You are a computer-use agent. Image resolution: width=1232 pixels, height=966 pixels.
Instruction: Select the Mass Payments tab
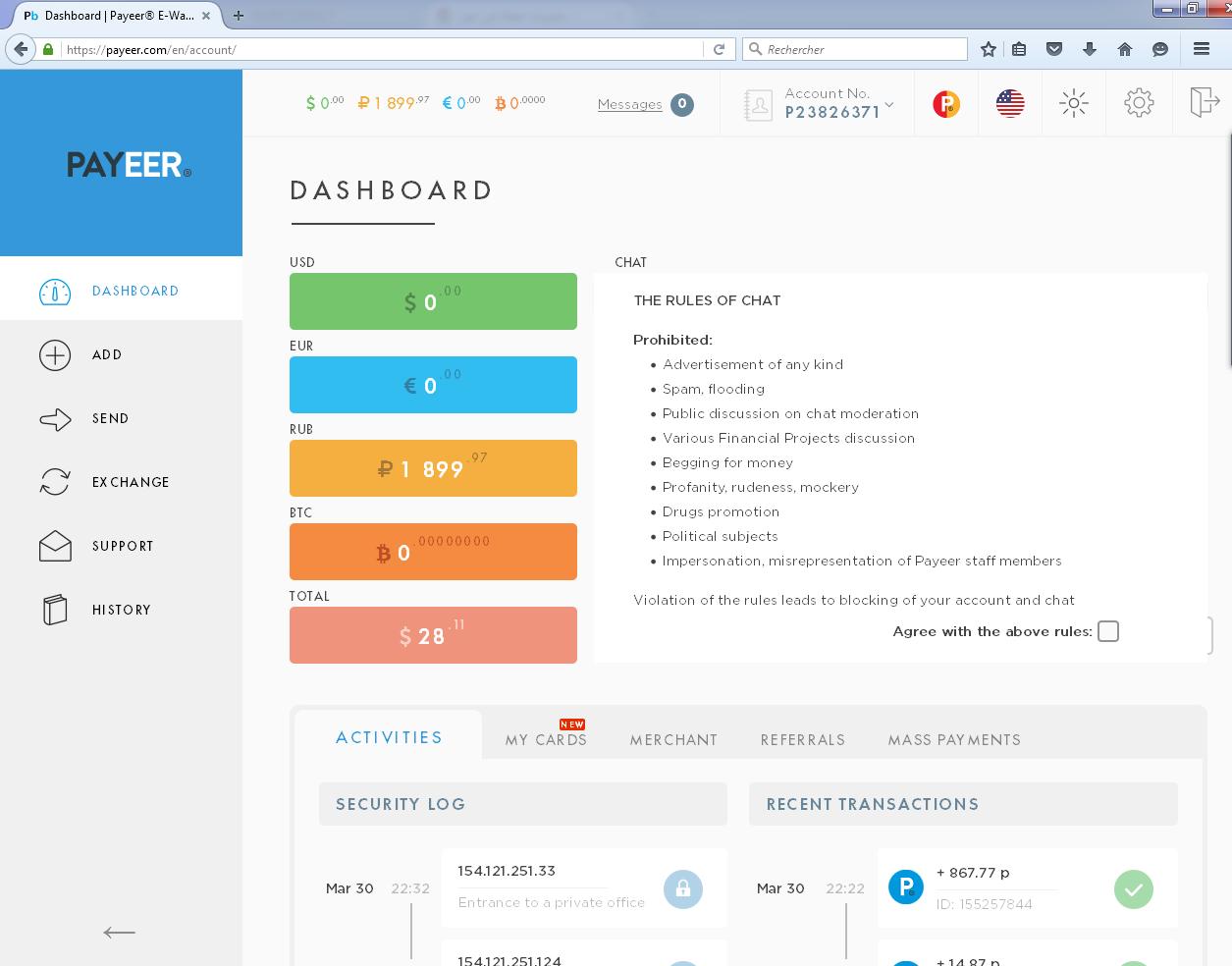(x=954, y=740)
